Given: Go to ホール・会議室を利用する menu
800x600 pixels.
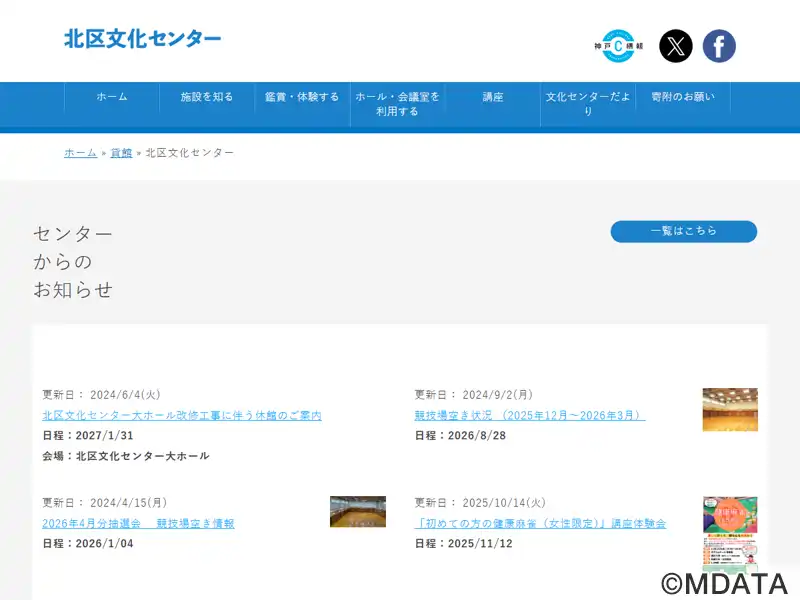Looking at the screenshot, I should [x=397, y=104].
